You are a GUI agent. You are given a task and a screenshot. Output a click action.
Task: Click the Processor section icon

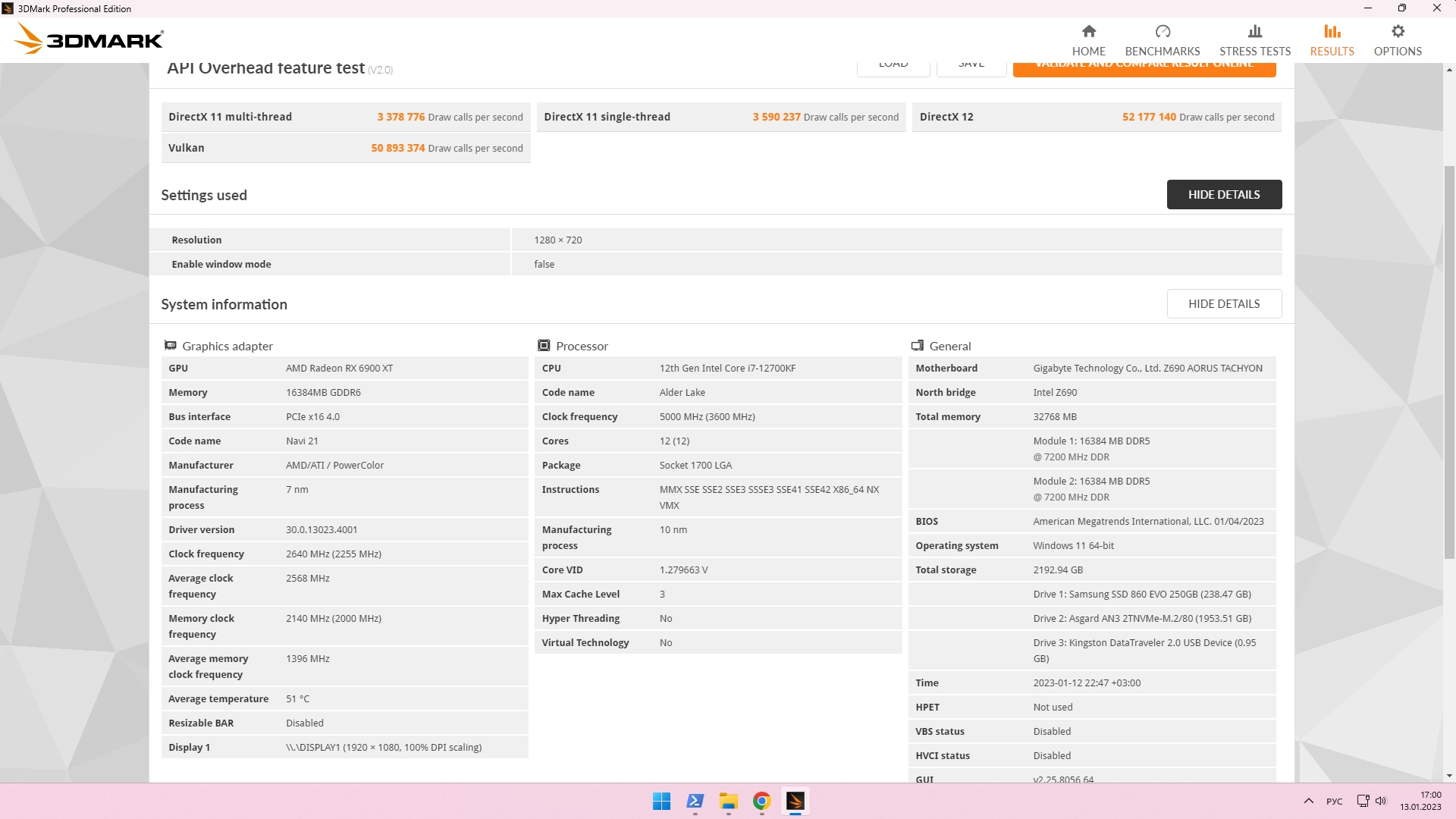click(x=544, y=346)
